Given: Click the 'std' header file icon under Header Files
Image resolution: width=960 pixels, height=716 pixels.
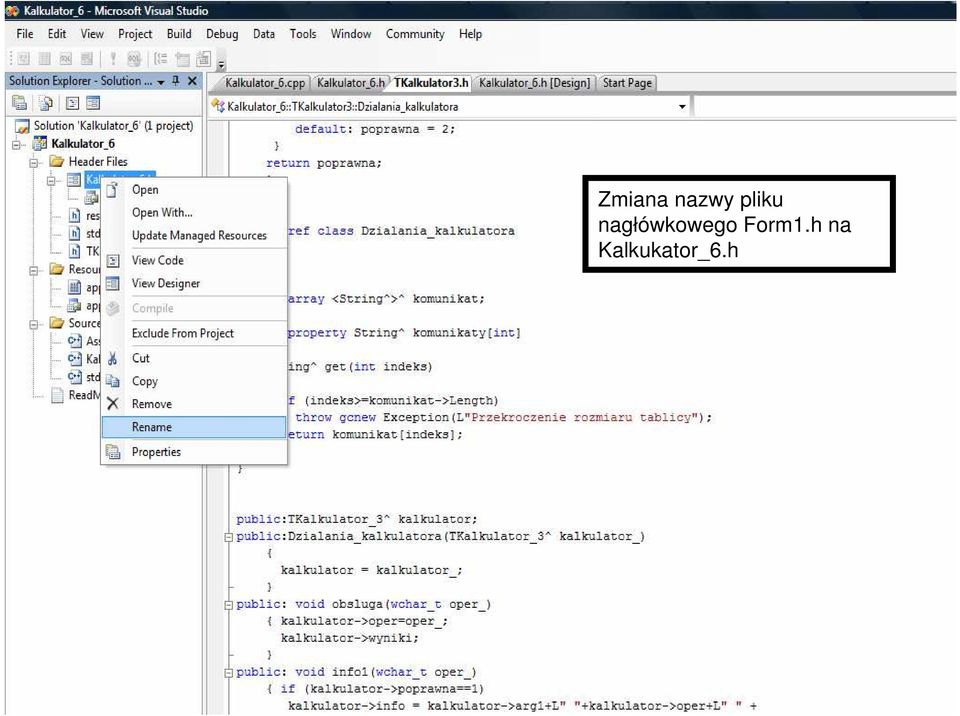Looking at the screenshot, I should tap(74, 233).
